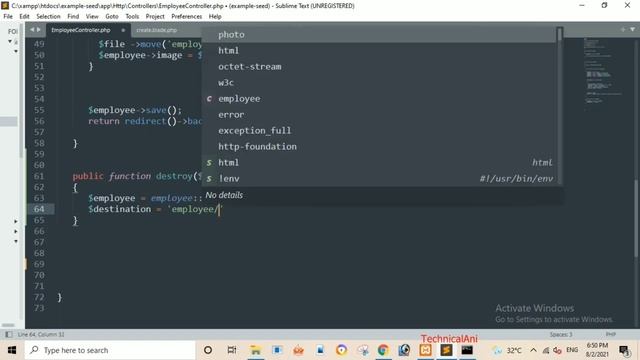The width and height of the screenshot is (640, 360).
Task: Switch to the create.blade.php tab
Action: coord(157,30)
